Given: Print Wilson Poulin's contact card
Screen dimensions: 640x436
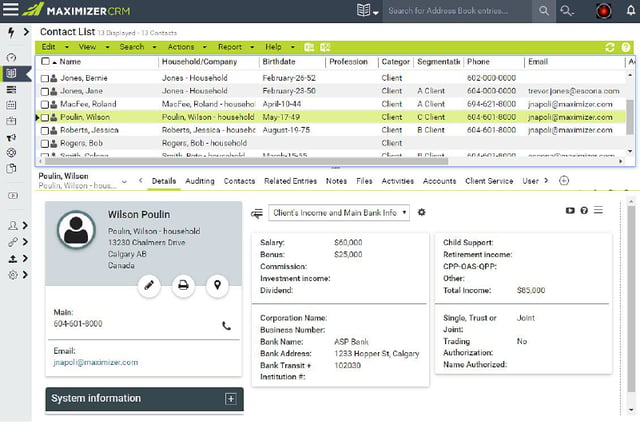Looking at the screenshot, I should 183,285.
